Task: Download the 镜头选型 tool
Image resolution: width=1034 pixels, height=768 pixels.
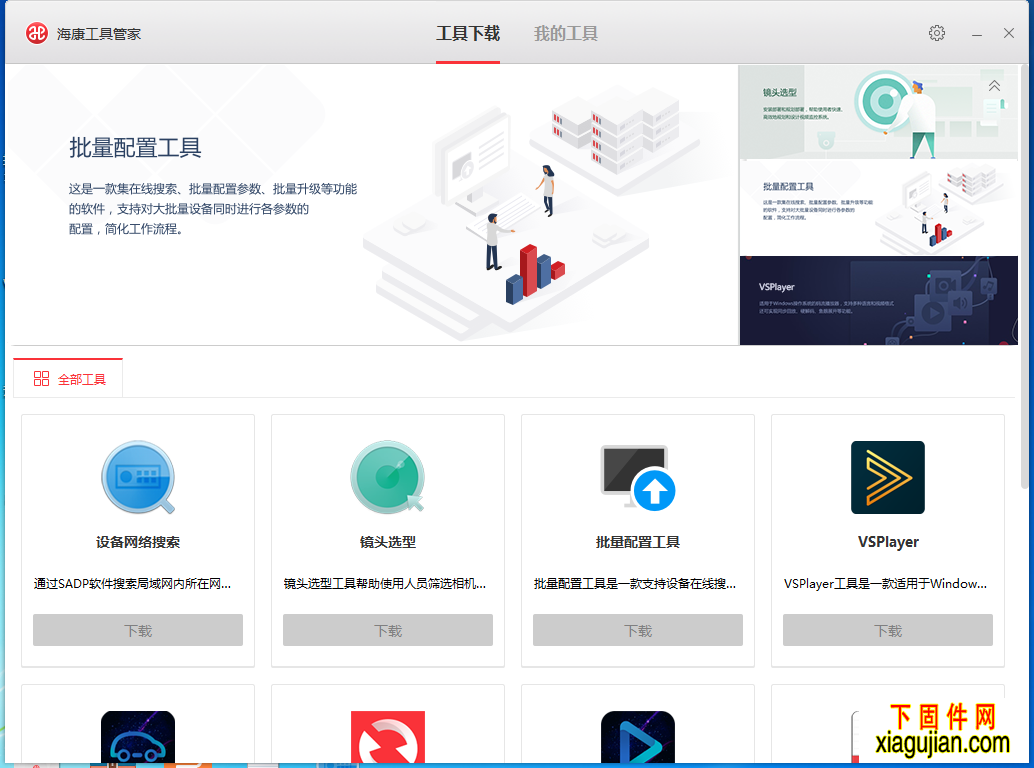Action: point(388,630)
